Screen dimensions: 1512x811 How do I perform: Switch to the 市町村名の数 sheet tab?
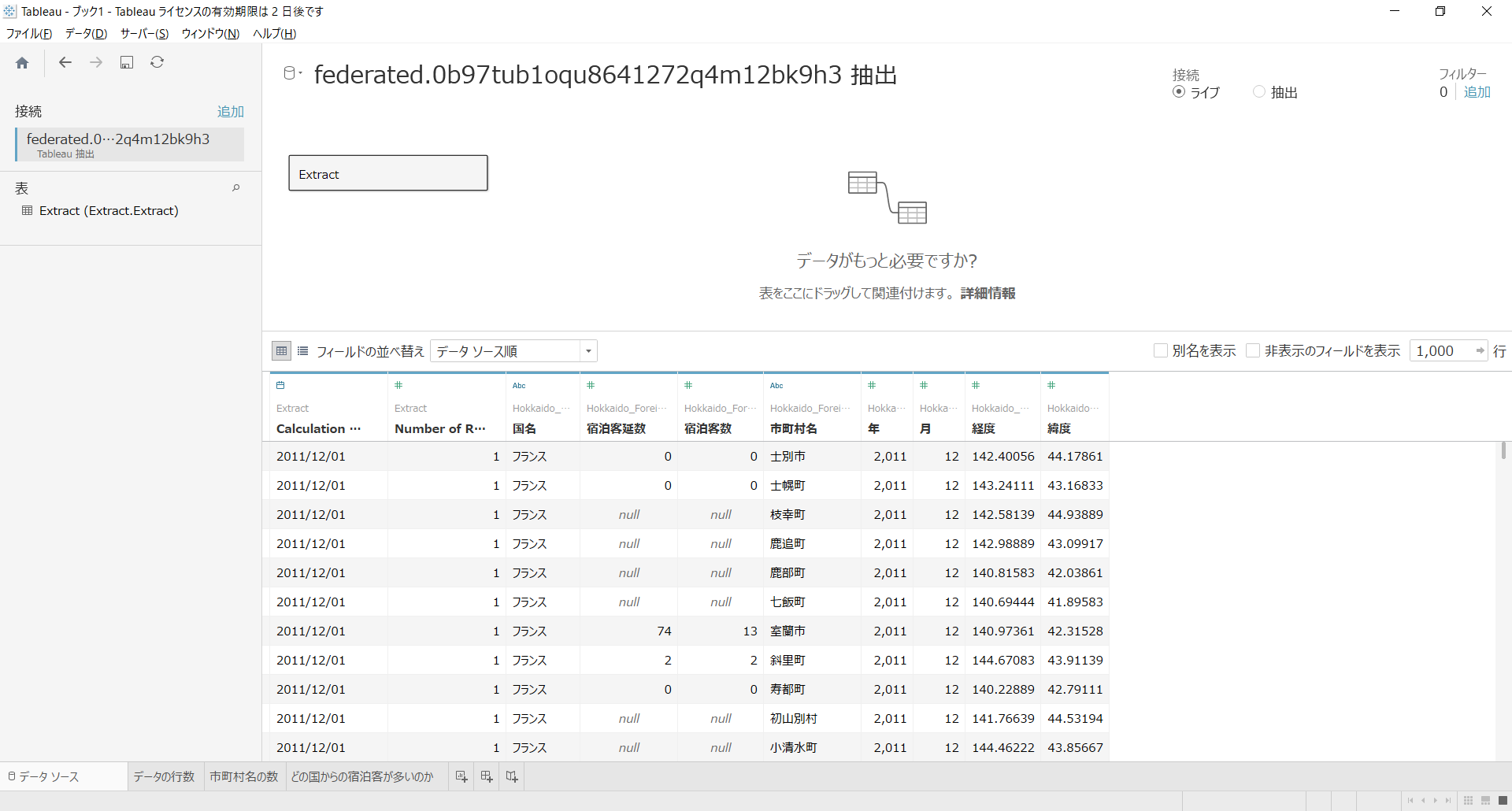point(244,777)
